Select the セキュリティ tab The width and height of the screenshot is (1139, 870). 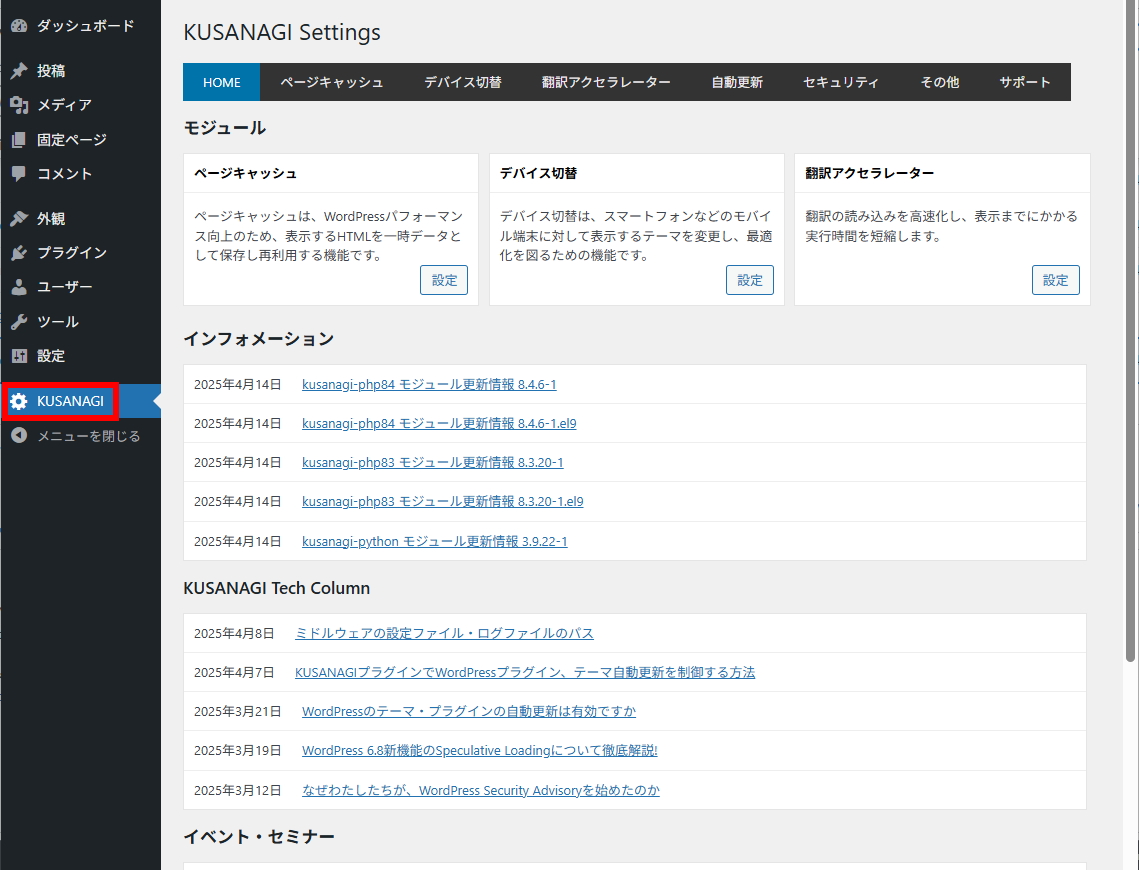(x=841, y=81)
